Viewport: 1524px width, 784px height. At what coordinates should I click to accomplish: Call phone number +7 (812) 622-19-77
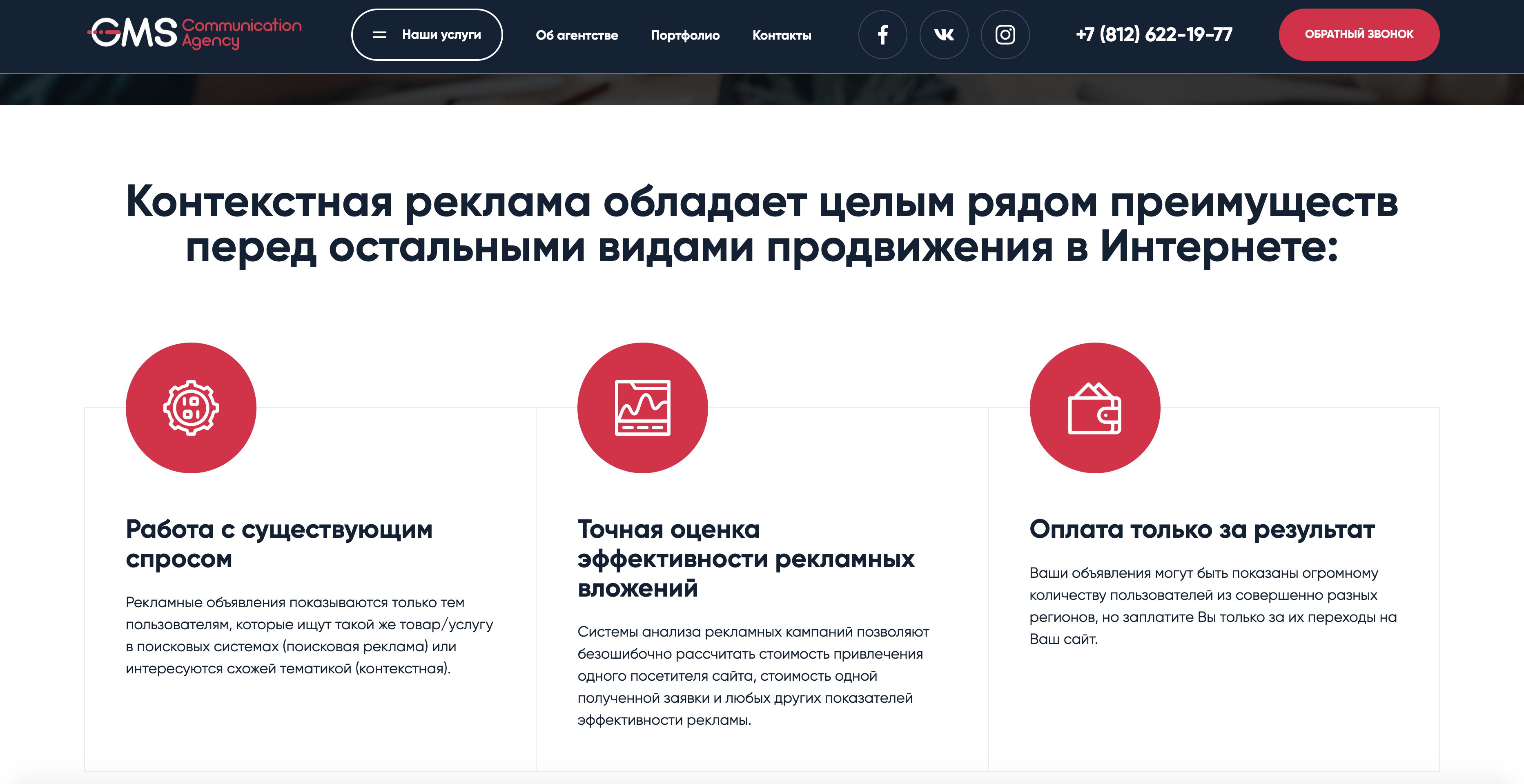(1154, 35)
